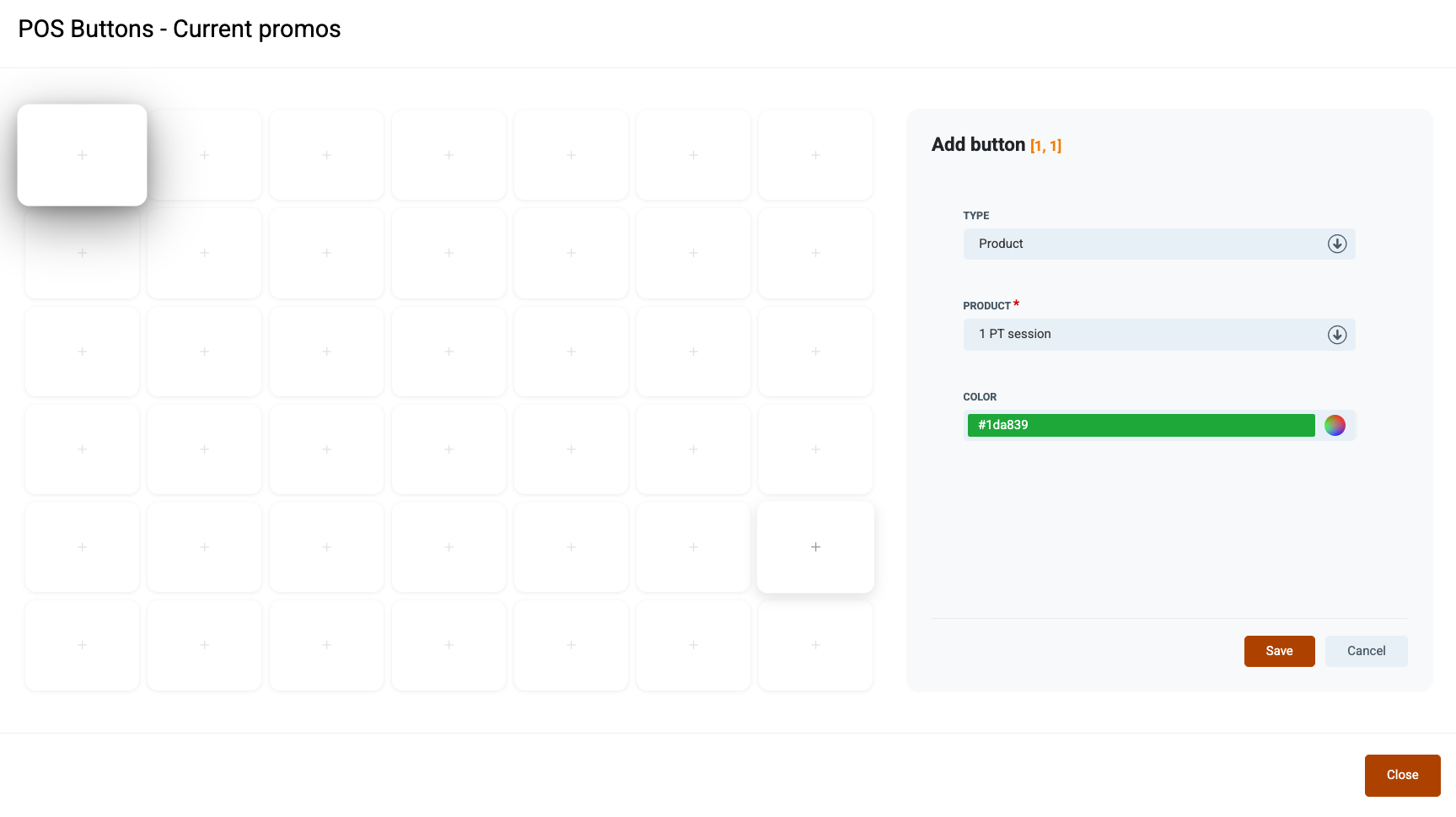Pick plus cell in row 5, column 1
This screenshot has height=817, width=1456.
pos(83,547)
